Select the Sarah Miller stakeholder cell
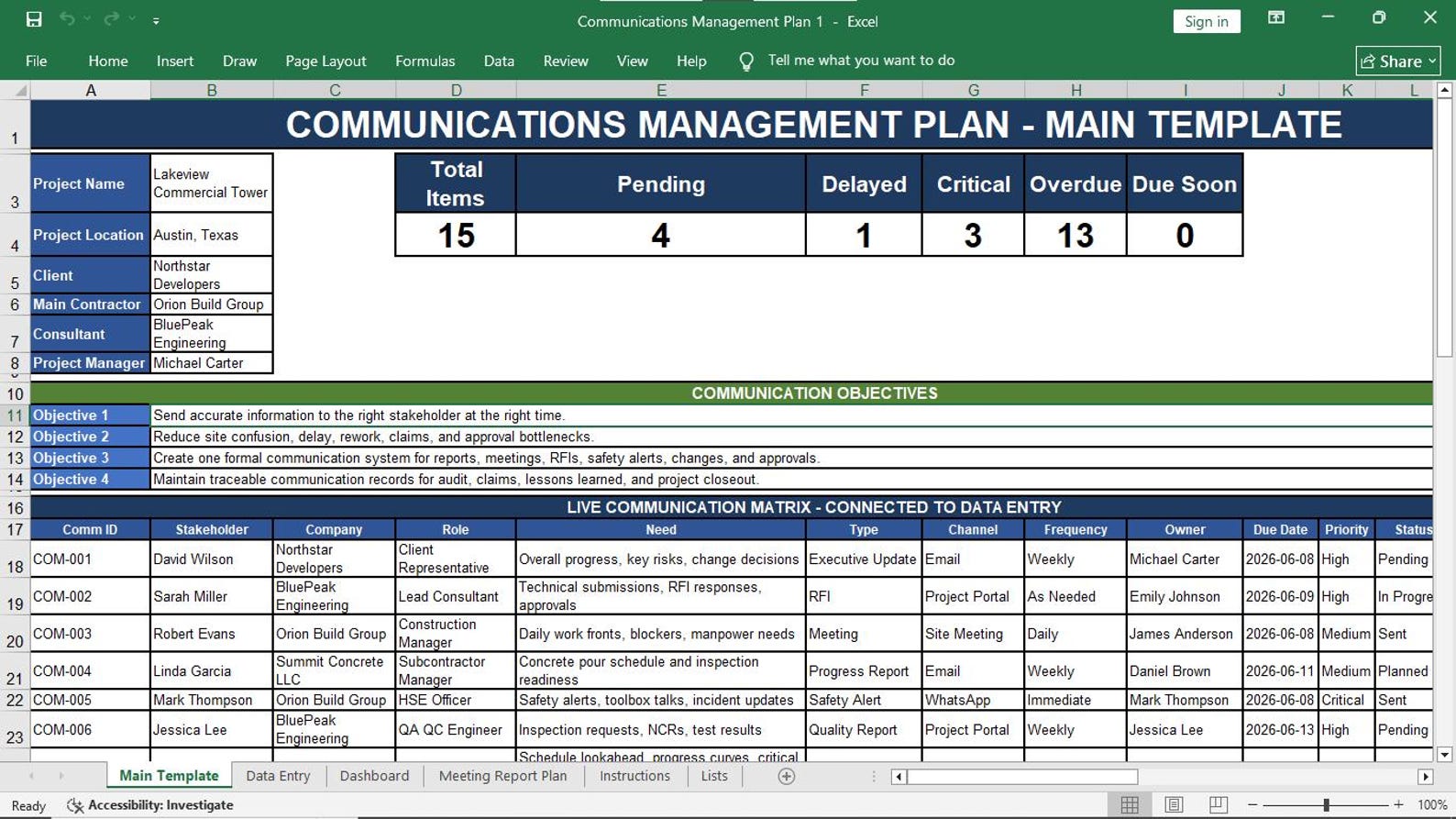The width and height of the screenshot is (1456, 819). pyautogui.click(x=212, y=596)
